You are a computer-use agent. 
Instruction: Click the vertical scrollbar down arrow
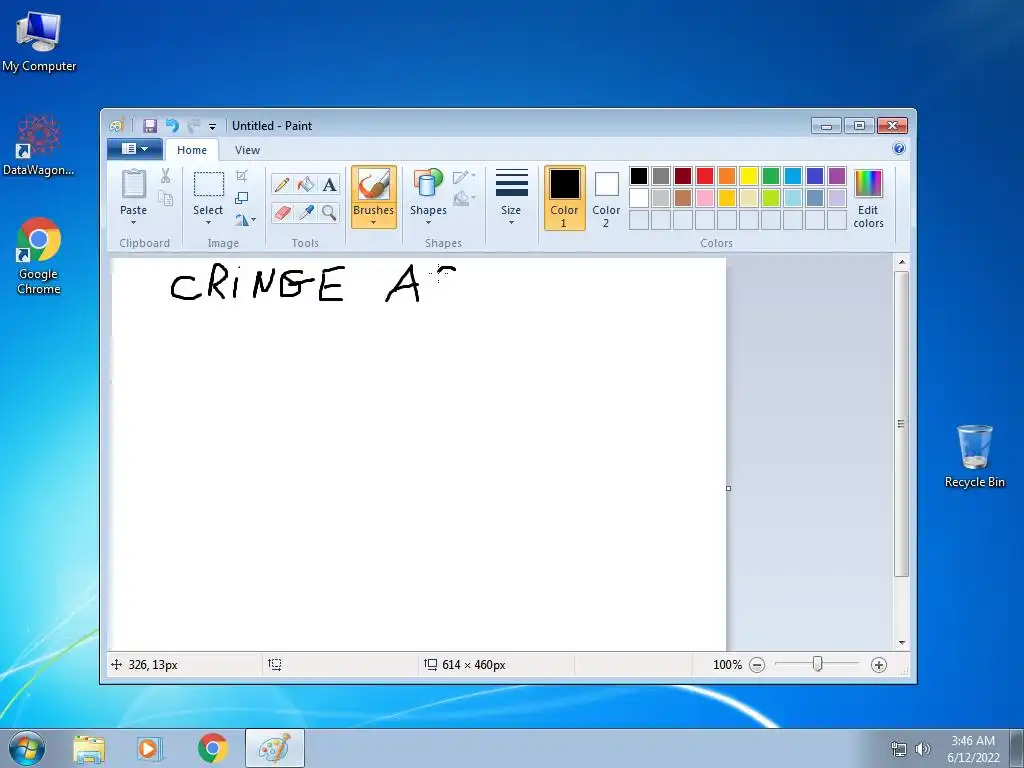coord(902,643)
